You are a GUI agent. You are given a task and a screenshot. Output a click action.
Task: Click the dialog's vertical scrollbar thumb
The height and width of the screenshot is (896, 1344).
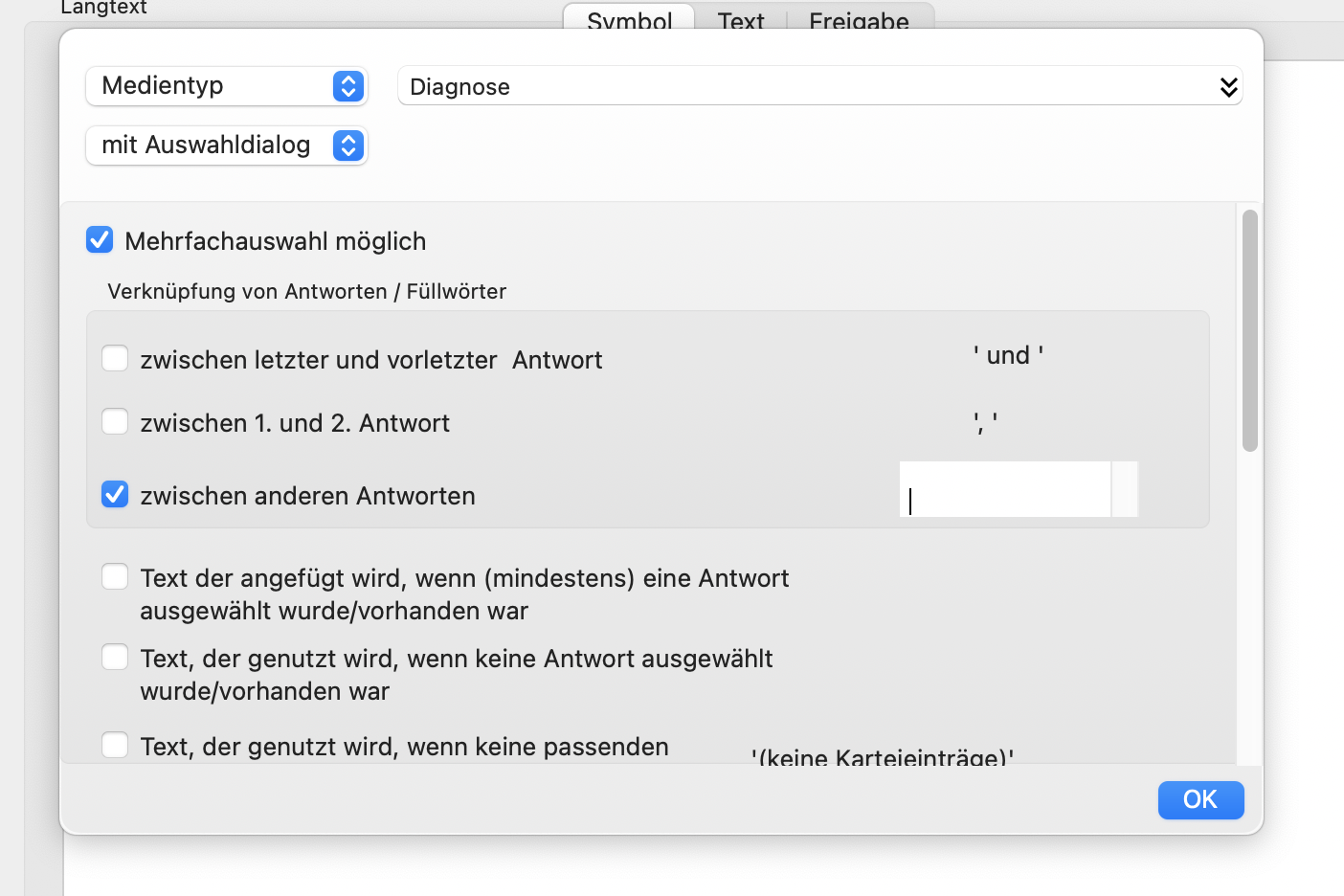[x=1249, y=330]
